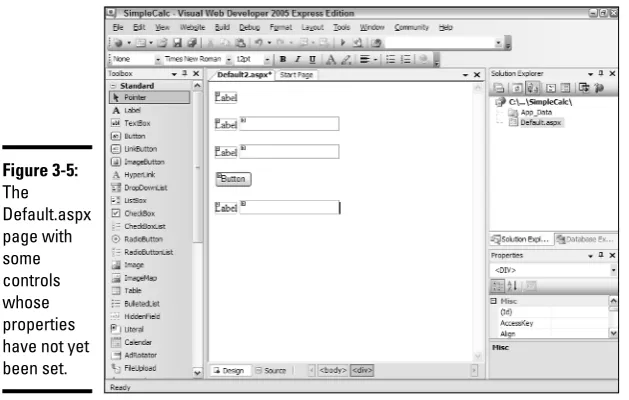
Task: Apply bulleted list formatting
Action: (x=390, y=59)
